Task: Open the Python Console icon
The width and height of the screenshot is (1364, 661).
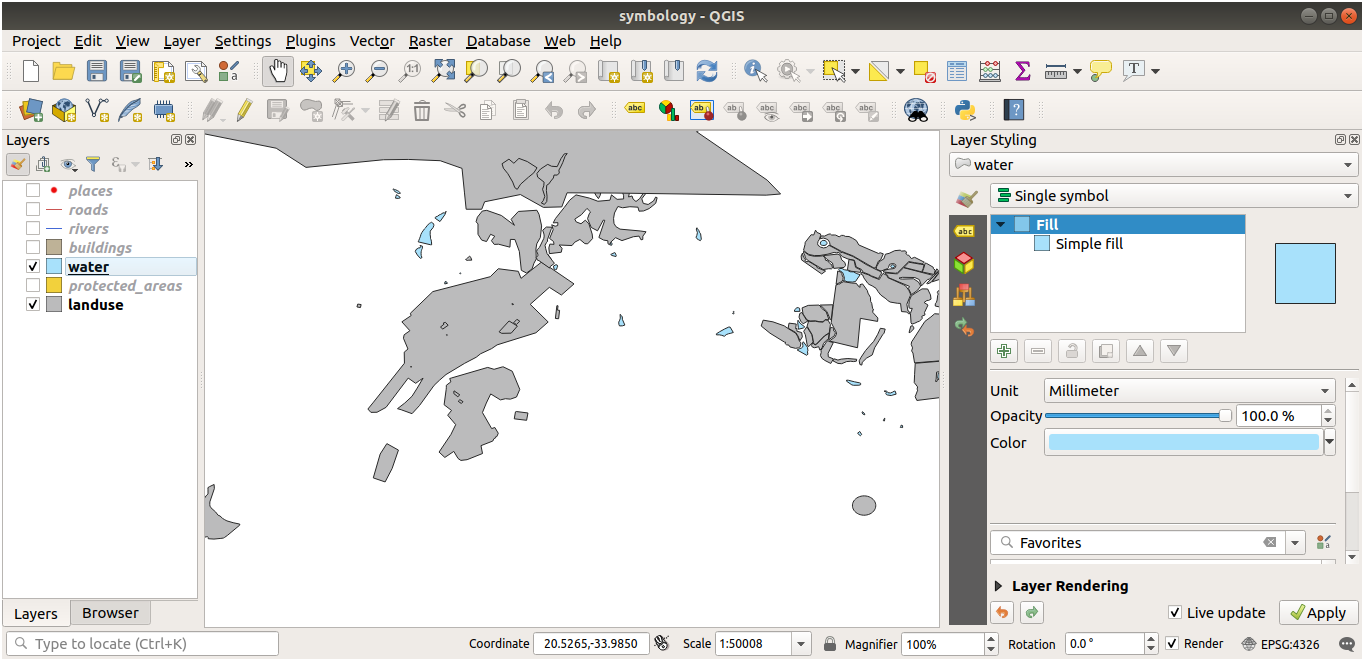Action: [x=965, y=110]
